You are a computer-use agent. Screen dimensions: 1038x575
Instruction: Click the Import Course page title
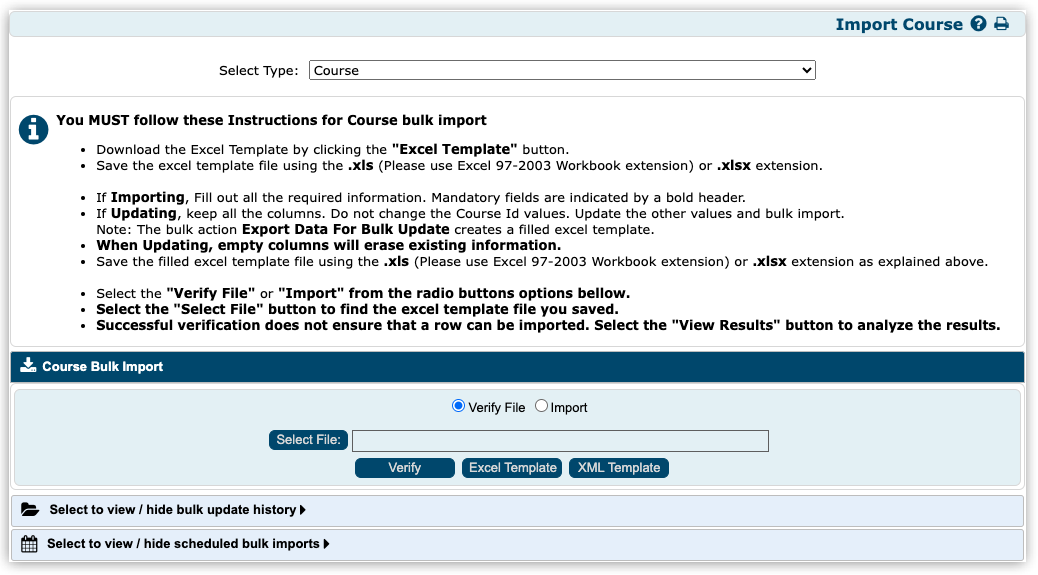point(898,24)
